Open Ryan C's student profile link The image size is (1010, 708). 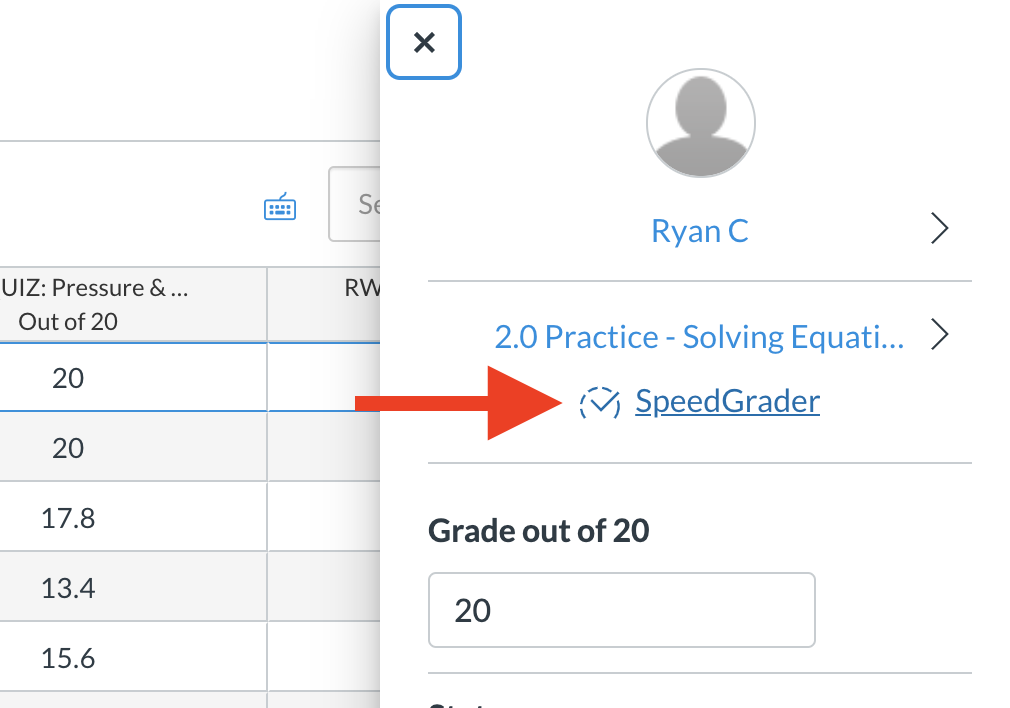699,231
